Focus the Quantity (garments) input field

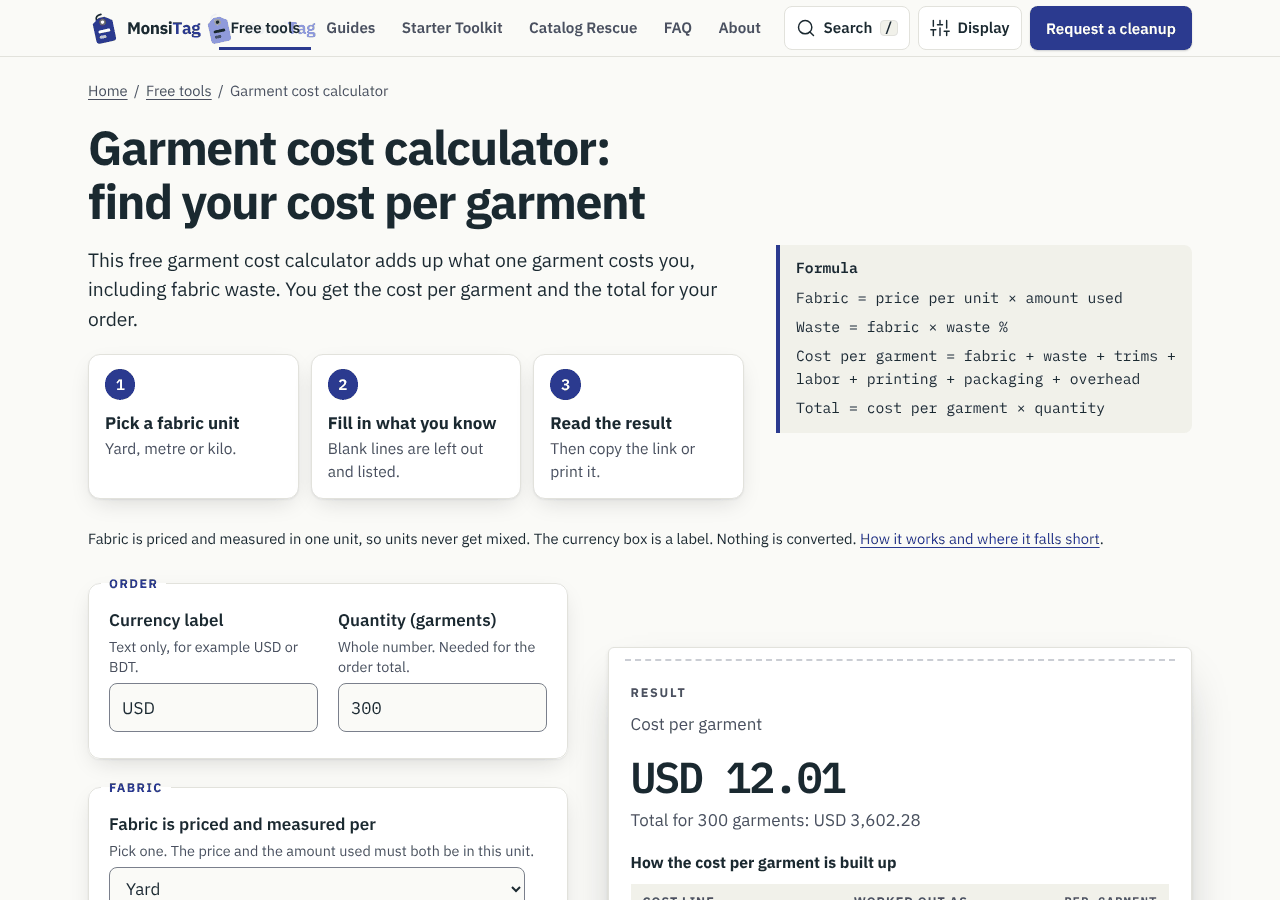coord(442,708)
